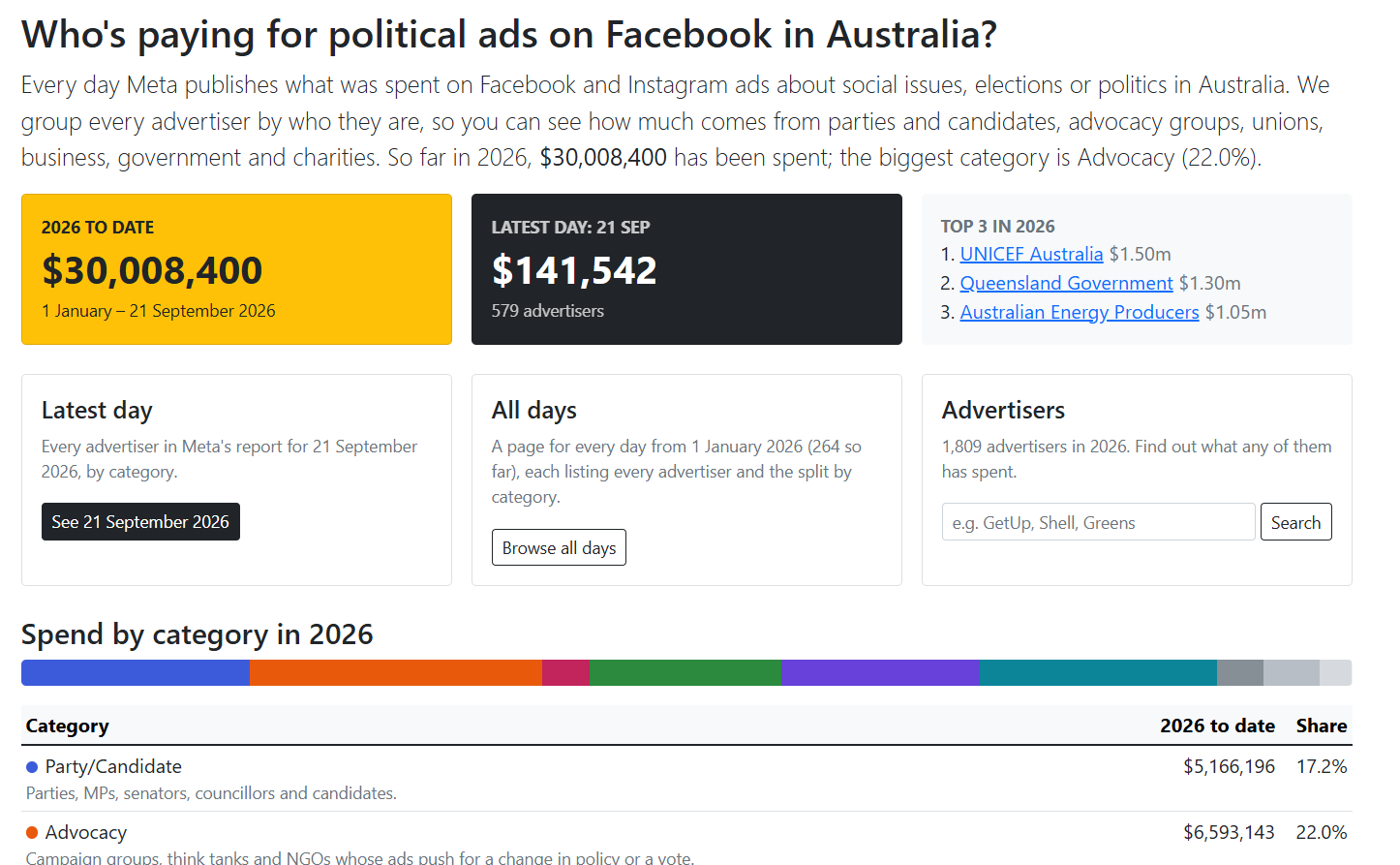Click the 'Latest day' card heading

97,411
